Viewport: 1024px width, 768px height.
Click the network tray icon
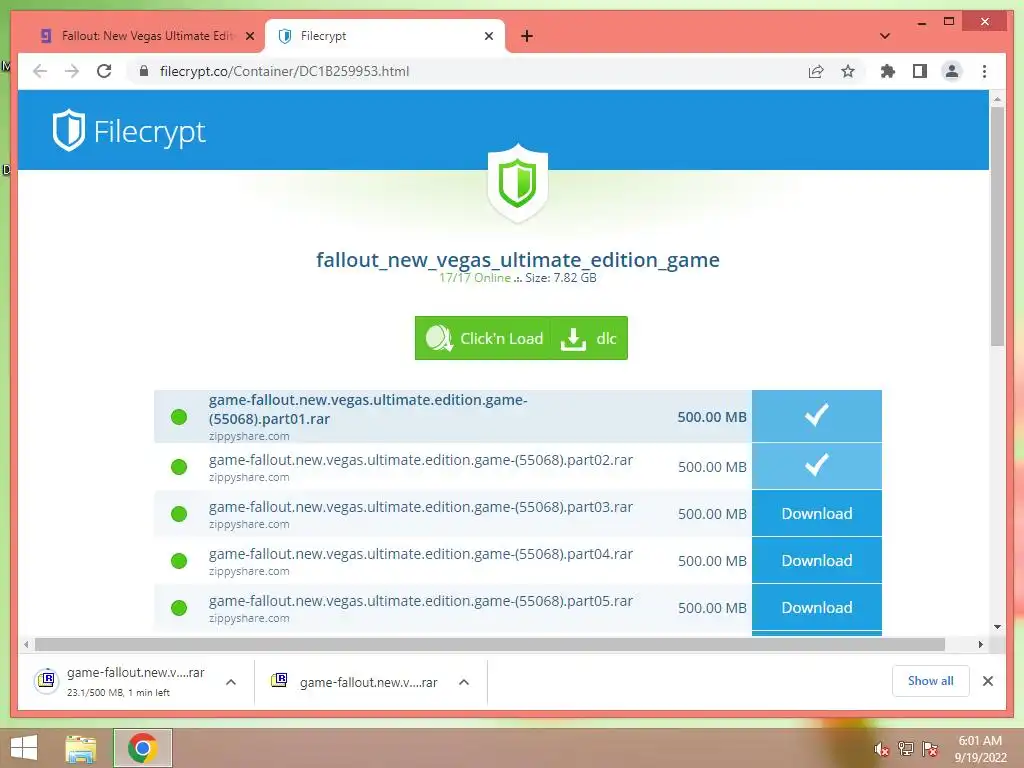click(906, 749)
